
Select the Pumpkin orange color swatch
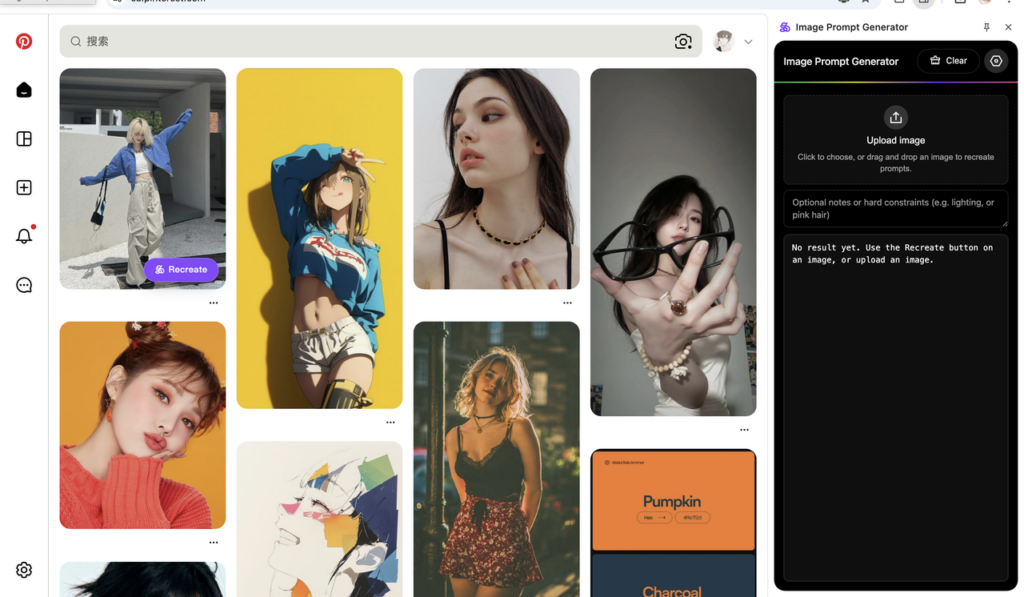click(x=673, y=501)
